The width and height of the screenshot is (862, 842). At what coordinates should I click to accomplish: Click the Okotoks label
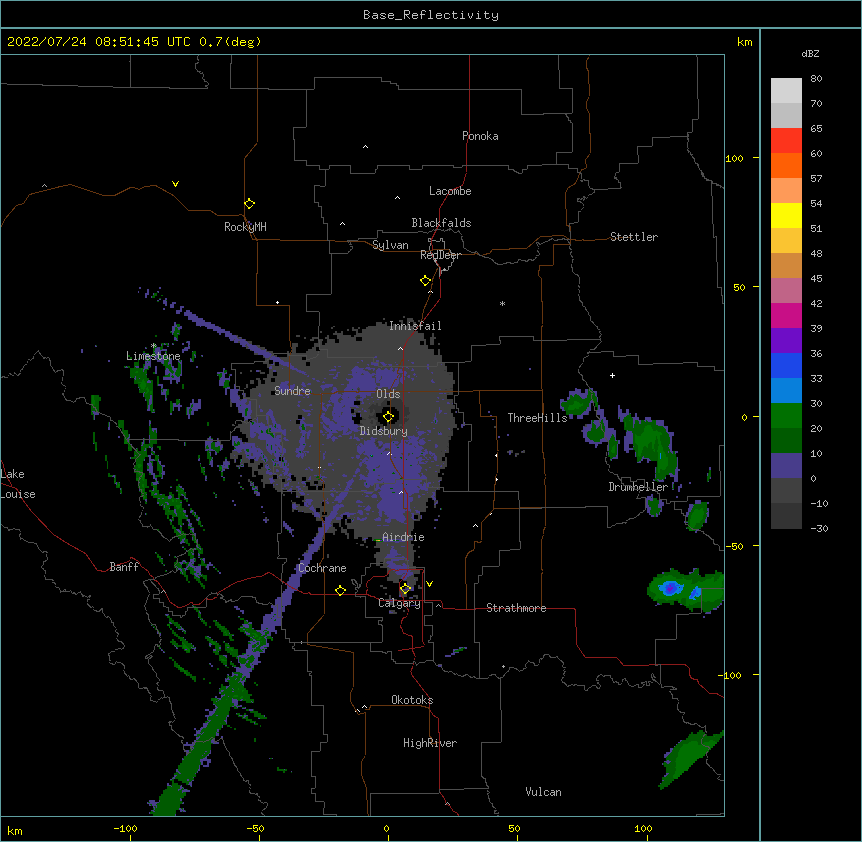pyautogui.click(x=412, y=700)
